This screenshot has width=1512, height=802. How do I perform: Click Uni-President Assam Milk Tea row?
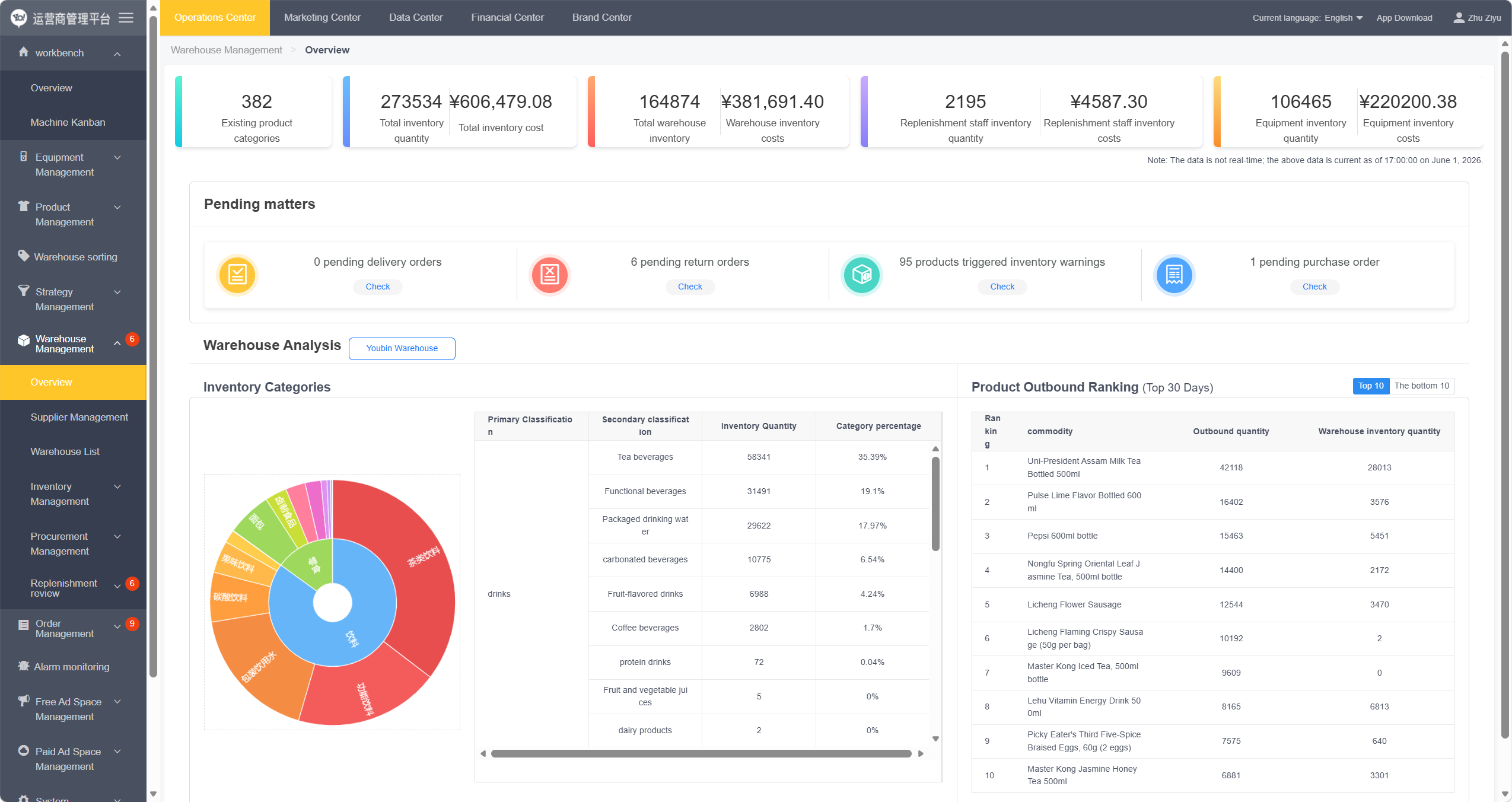[x=1212, y=467]
